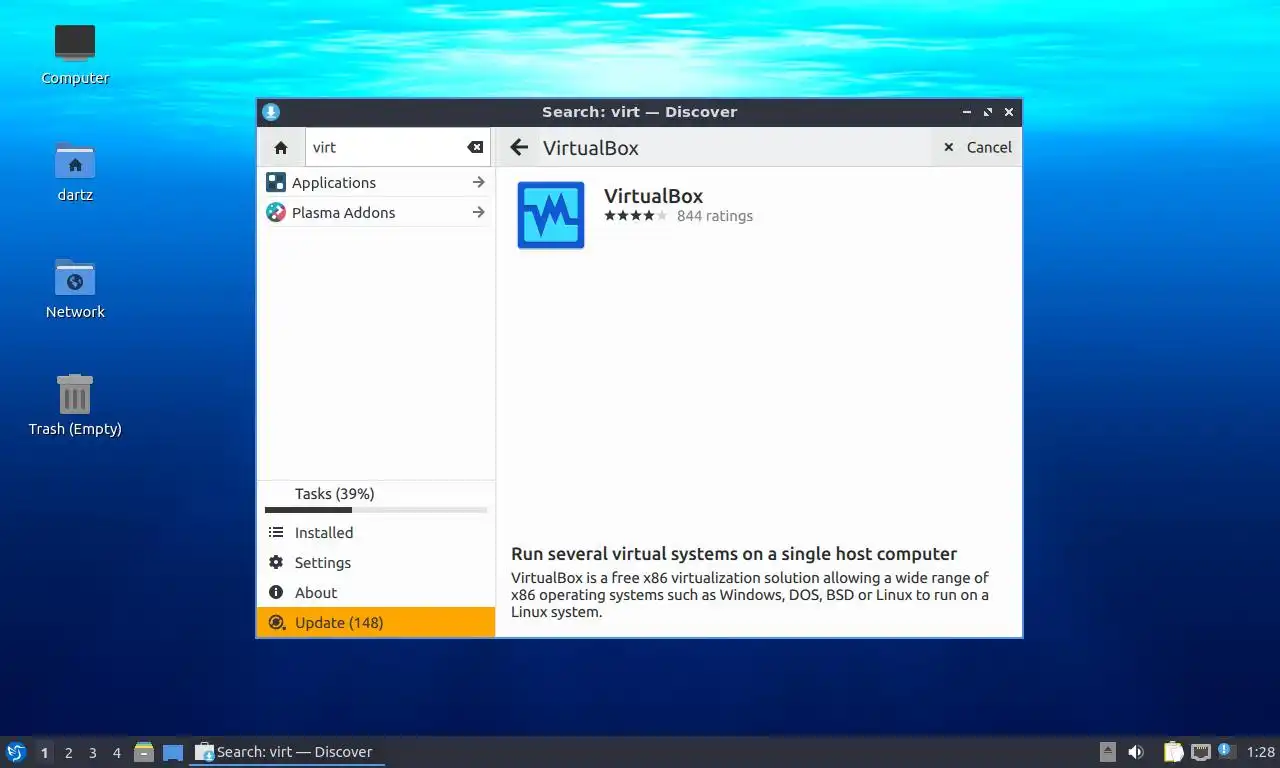Click the Installed list icon

pyautogui.click(x=276, y=533)
